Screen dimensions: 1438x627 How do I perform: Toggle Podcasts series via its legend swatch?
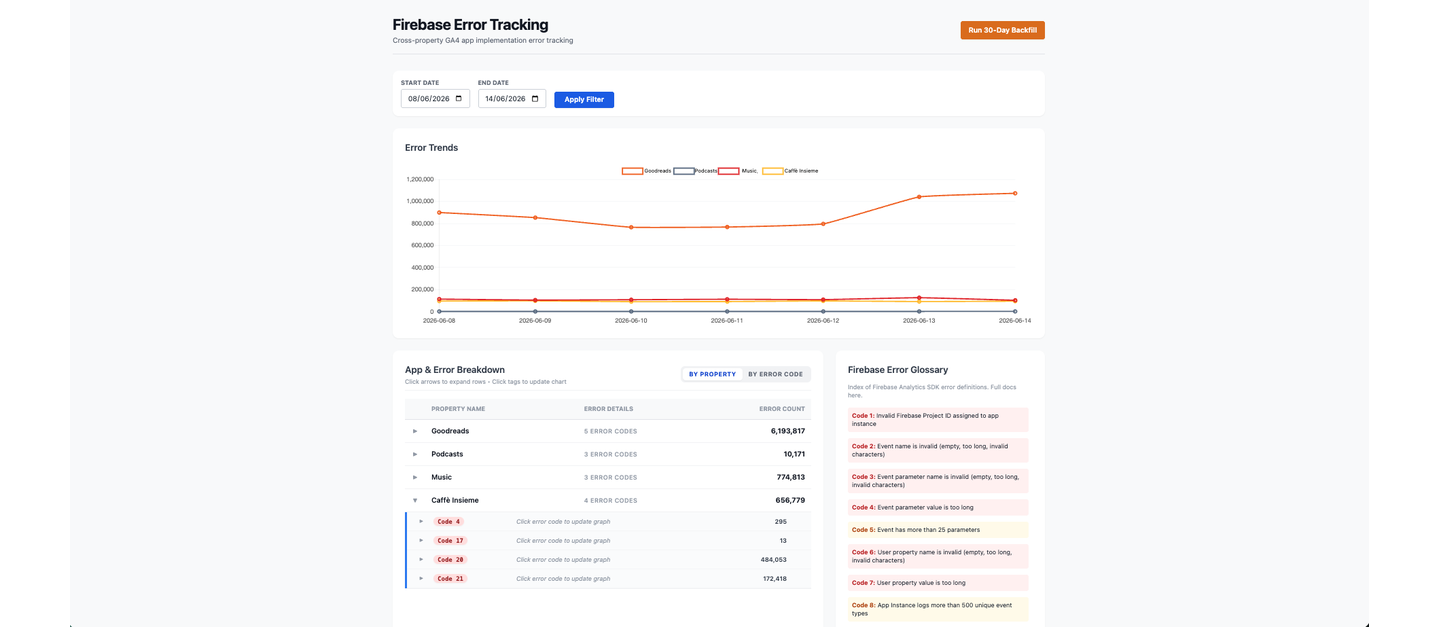[684, 171]
